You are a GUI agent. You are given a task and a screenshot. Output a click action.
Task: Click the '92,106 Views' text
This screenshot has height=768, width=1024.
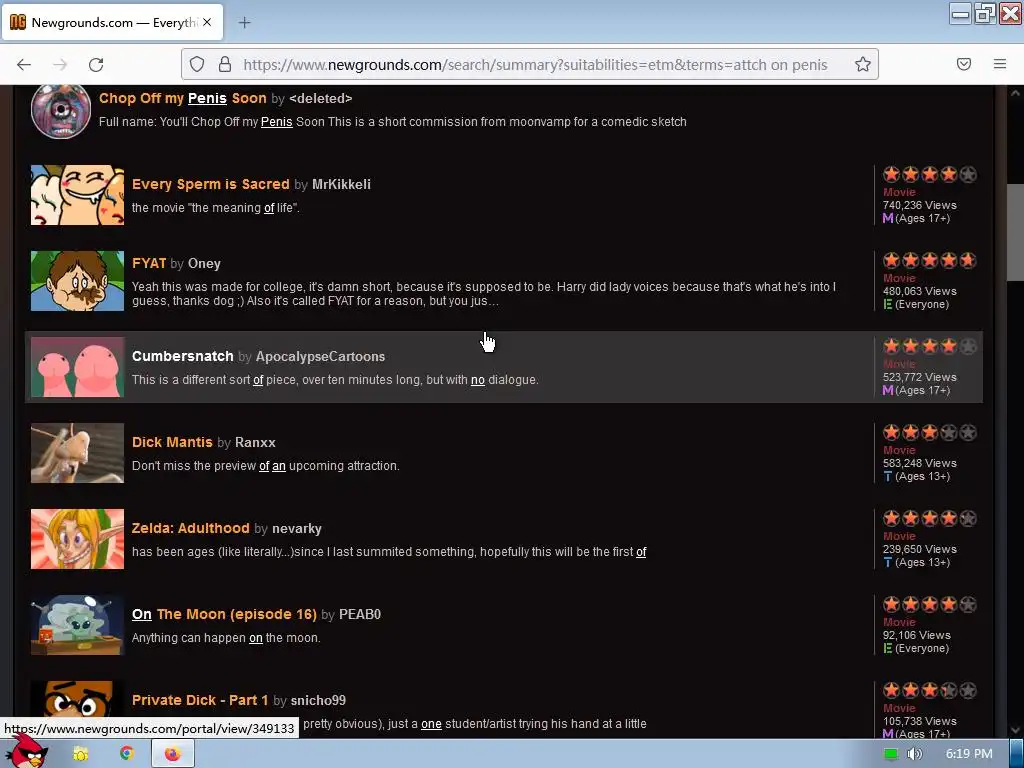coord(917,635)
